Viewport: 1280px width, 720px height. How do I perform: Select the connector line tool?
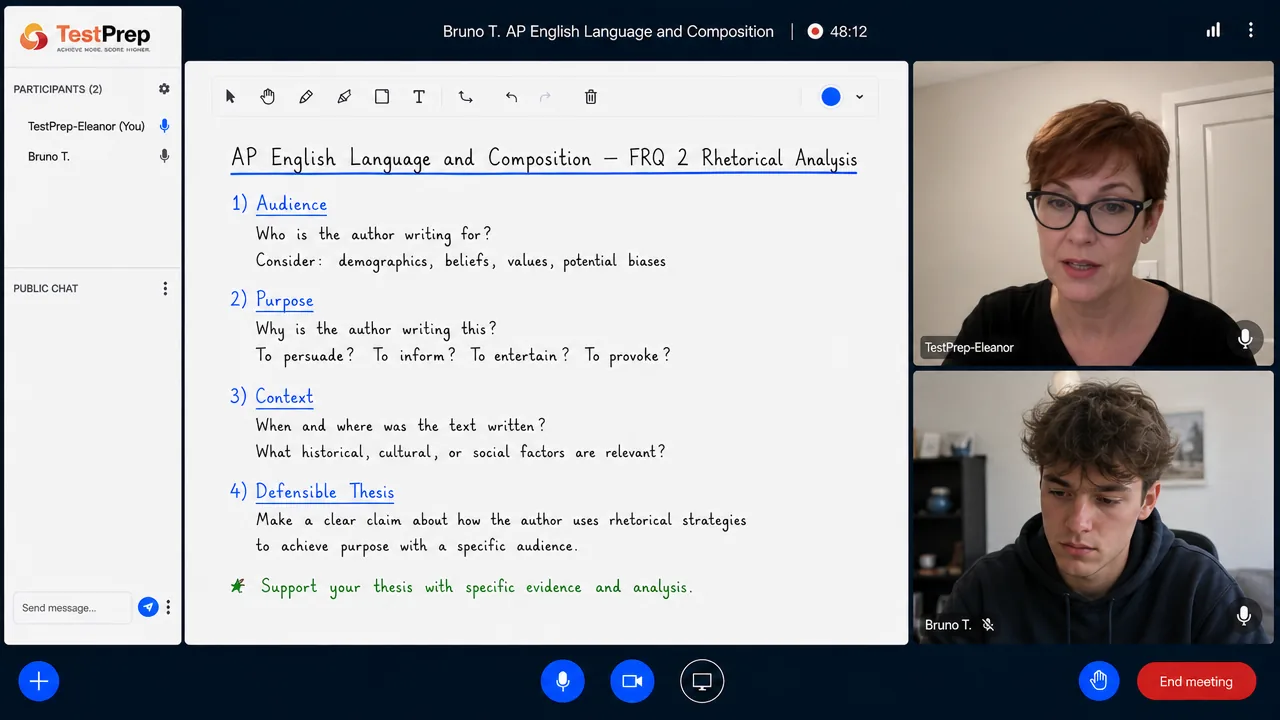coord(466,97)
